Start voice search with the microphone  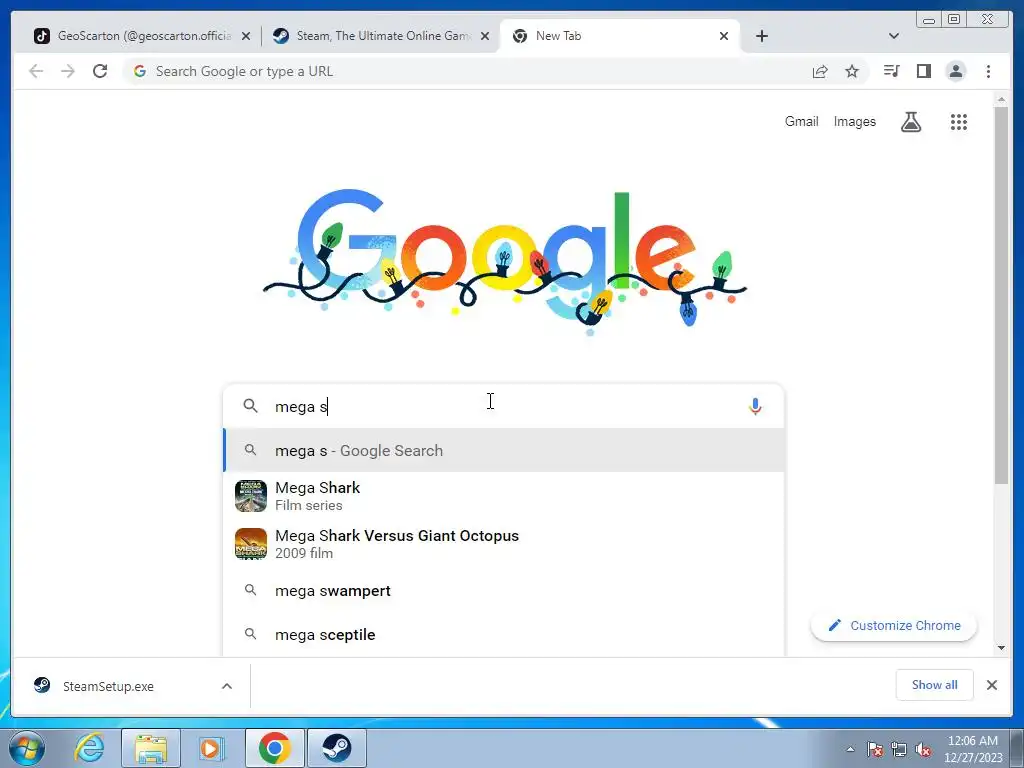pos(755,406)
